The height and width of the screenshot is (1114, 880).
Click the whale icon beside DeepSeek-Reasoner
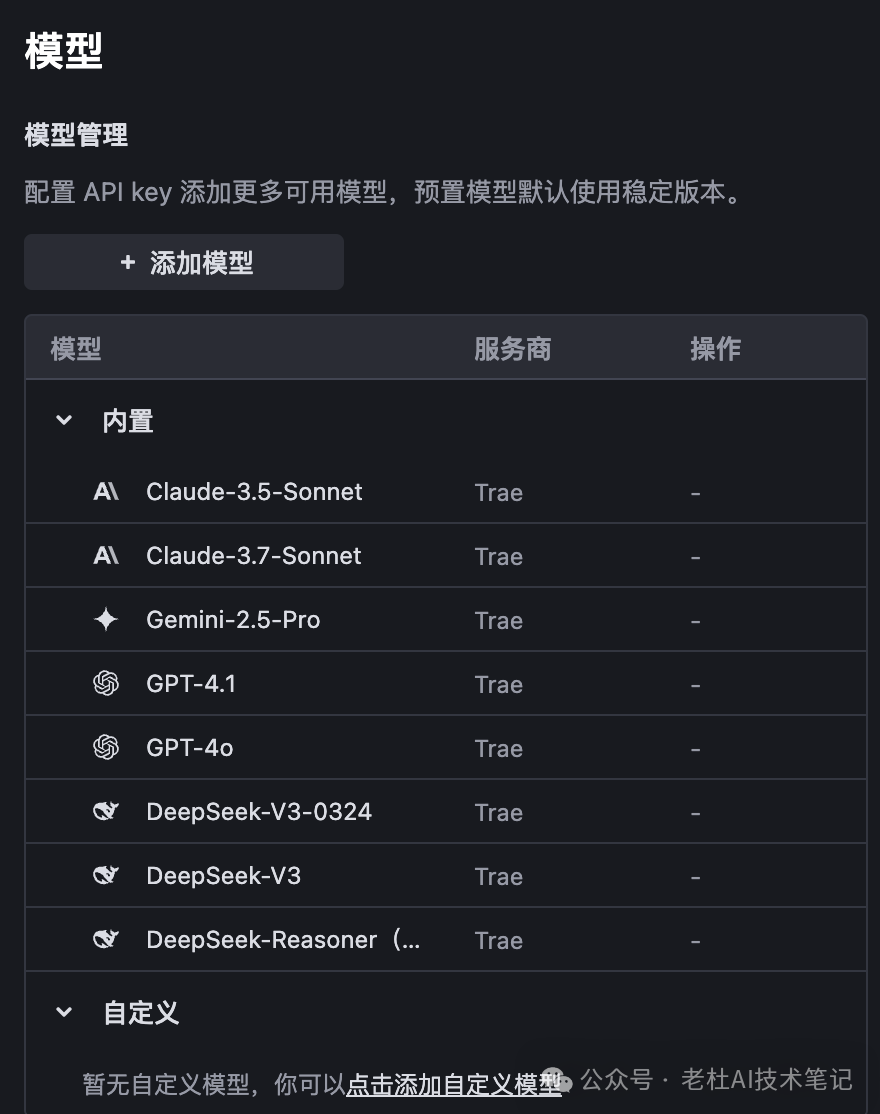point(105,940)
